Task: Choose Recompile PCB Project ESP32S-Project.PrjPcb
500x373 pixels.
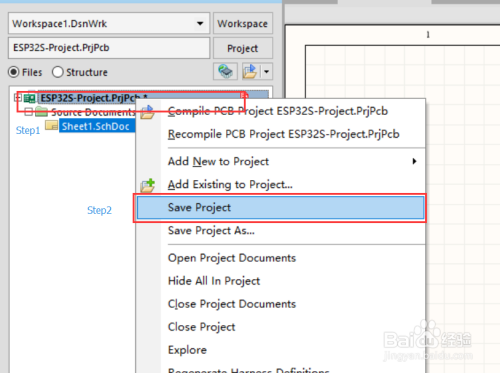Action: 281,134
